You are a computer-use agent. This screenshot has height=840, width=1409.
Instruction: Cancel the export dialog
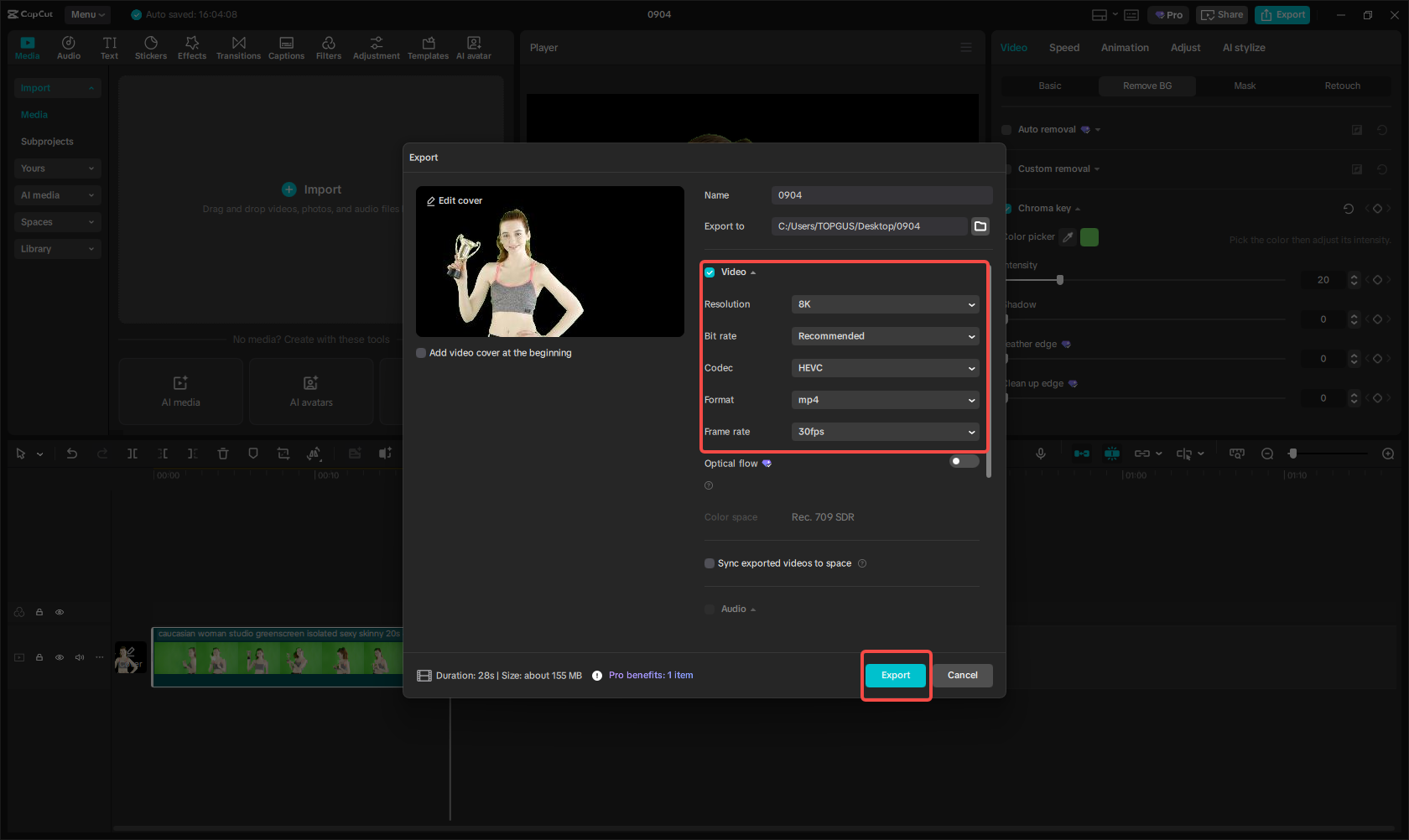tap(962, 675)
